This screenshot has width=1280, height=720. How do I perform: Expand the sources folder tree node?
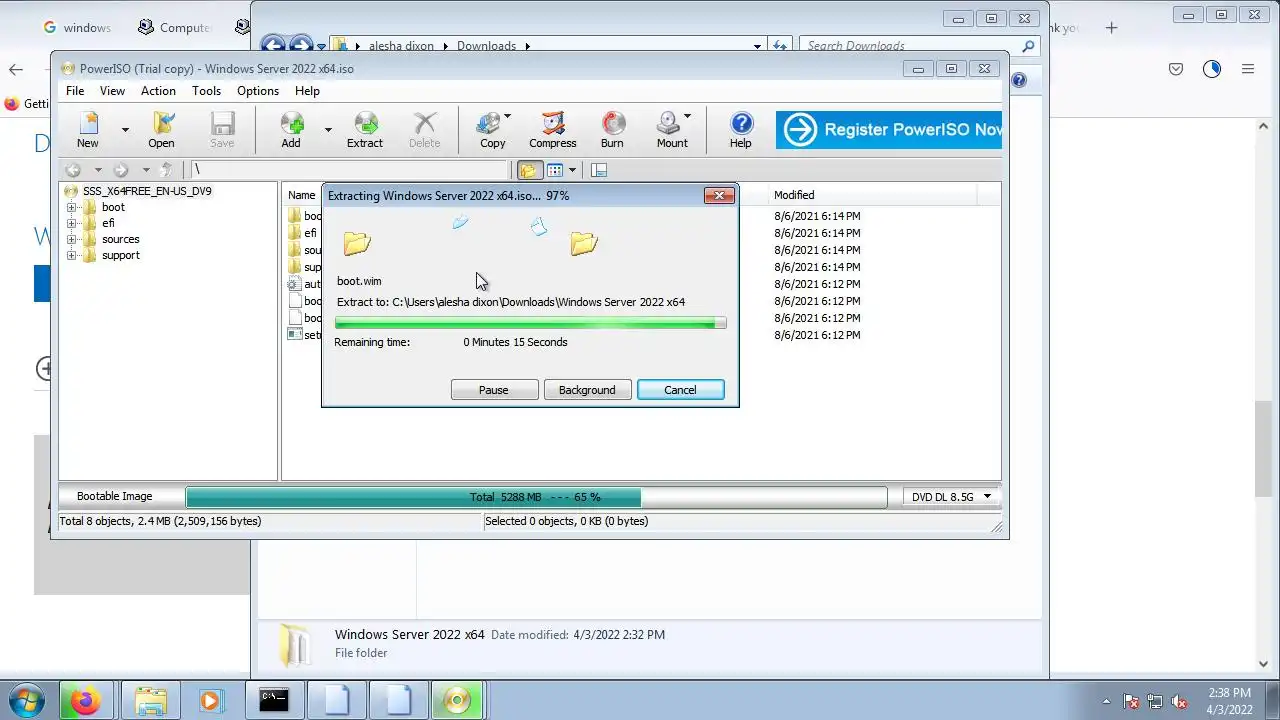[71, 240]
